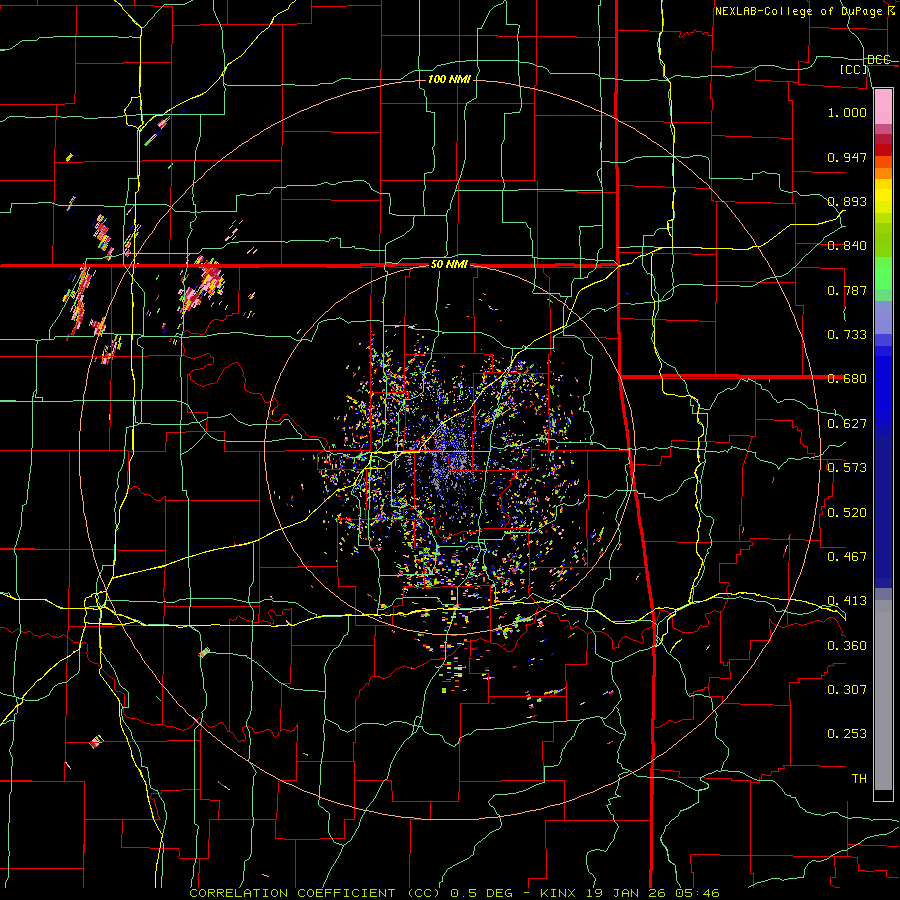Viewport: 900px width, 900px height.
Task: Click the 0.840 scale value
Action: [847, 246]
